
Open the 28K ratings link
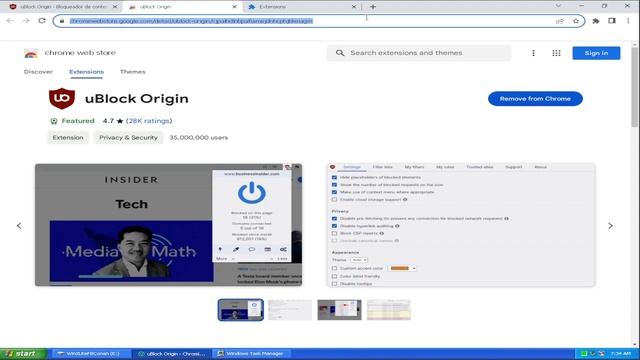(149, 121)
